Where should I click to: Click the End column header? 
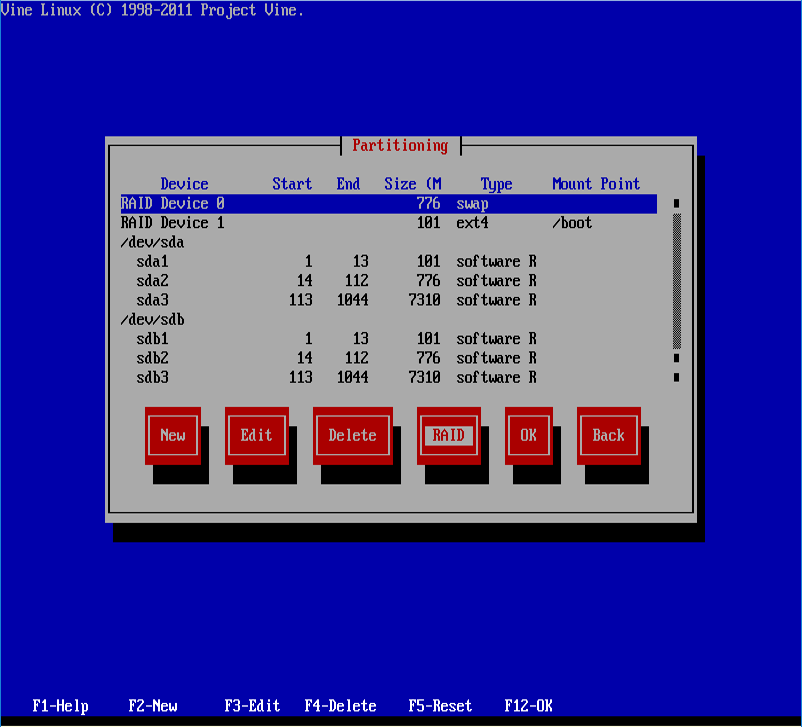coord(348,184)
